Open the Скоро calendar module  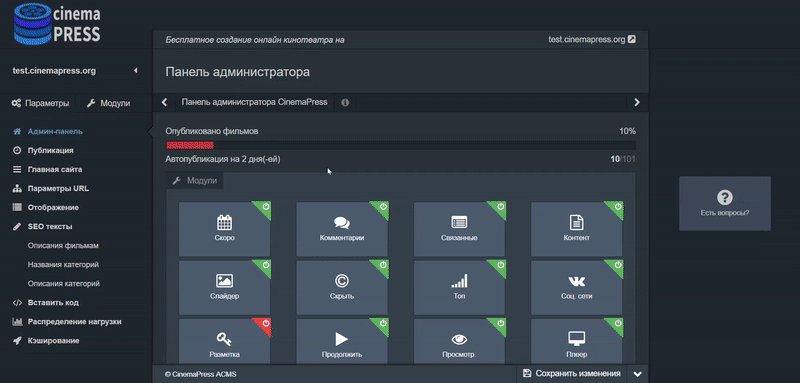tap(224, 229)
